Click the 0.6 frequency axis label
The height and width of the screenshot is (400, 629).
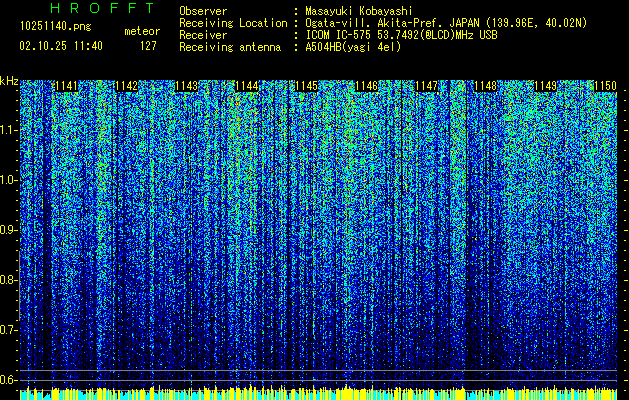[x=8, y=380]
